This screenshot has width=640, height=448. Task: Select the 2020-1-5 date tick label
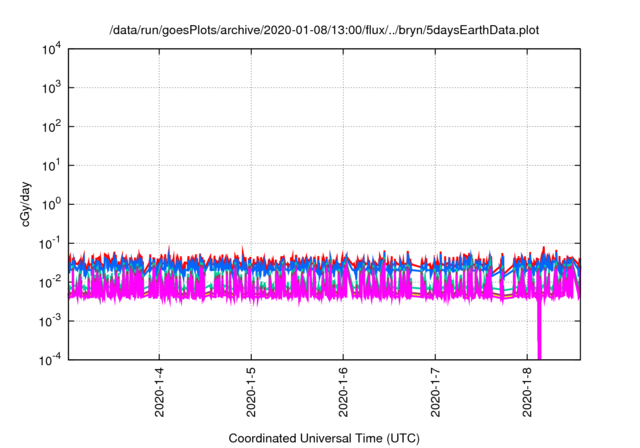252,391
